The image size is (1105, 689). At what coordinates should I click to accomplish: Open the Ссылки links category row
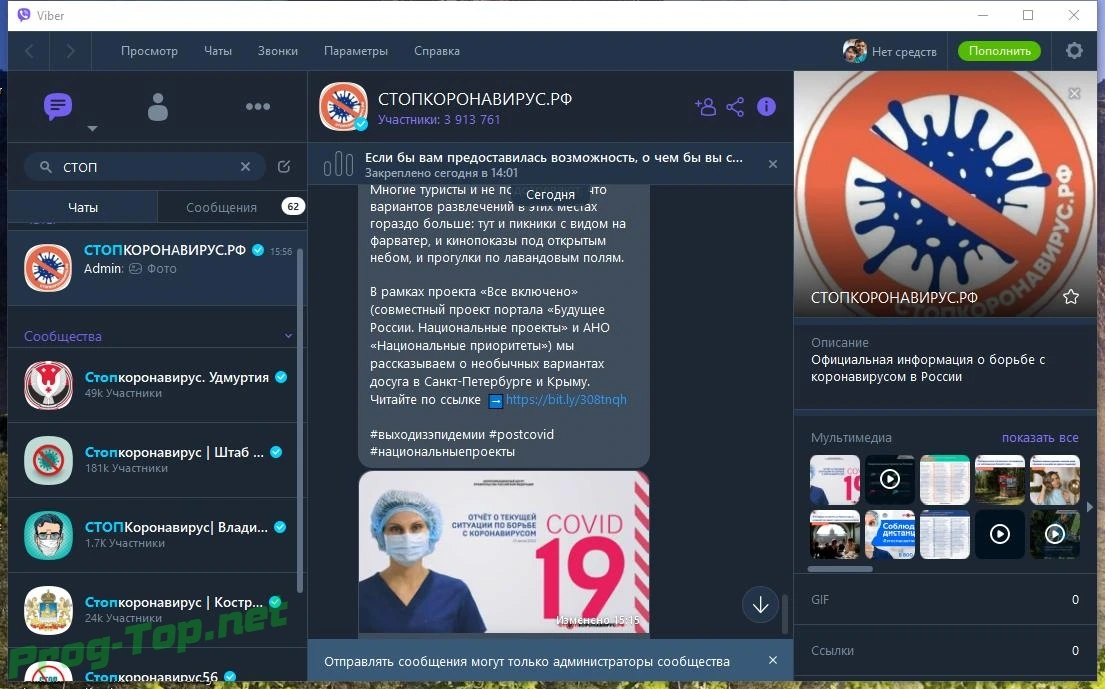click(x=944, y=650)
